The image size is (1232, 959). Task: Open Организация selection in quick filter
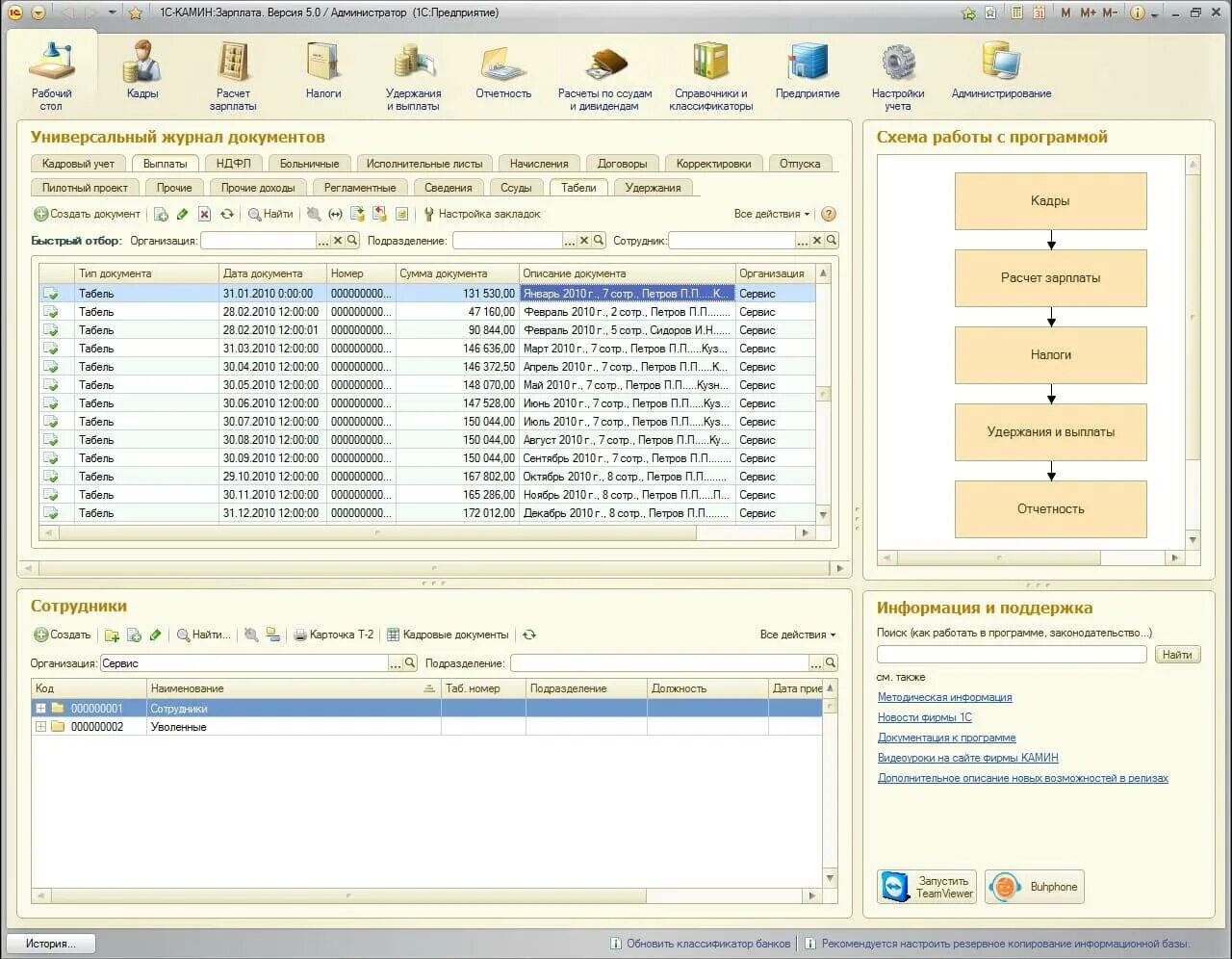323,241
